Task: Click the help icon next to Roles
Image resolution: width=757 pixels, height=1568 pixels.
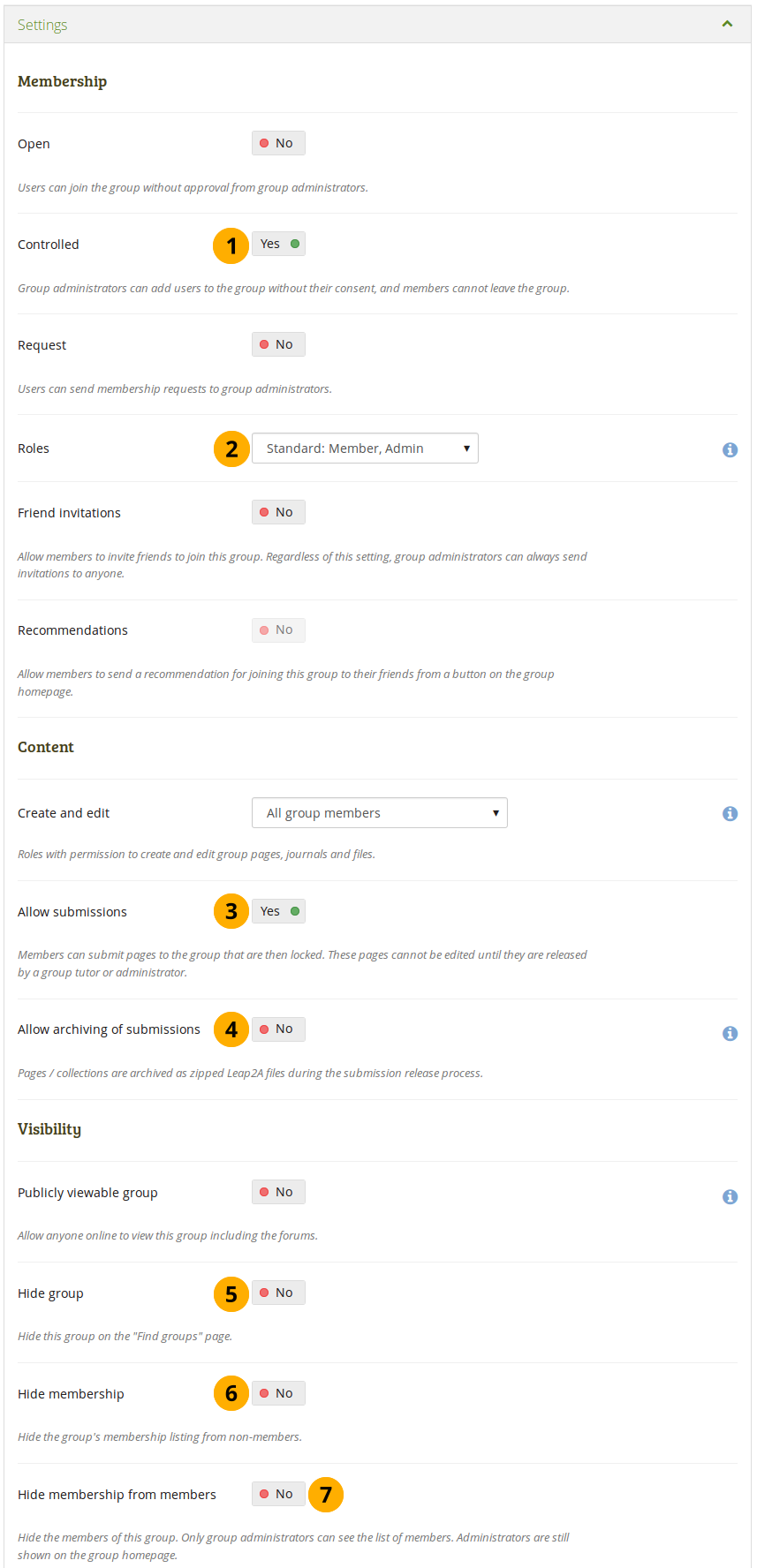Action: coord(730,450)
